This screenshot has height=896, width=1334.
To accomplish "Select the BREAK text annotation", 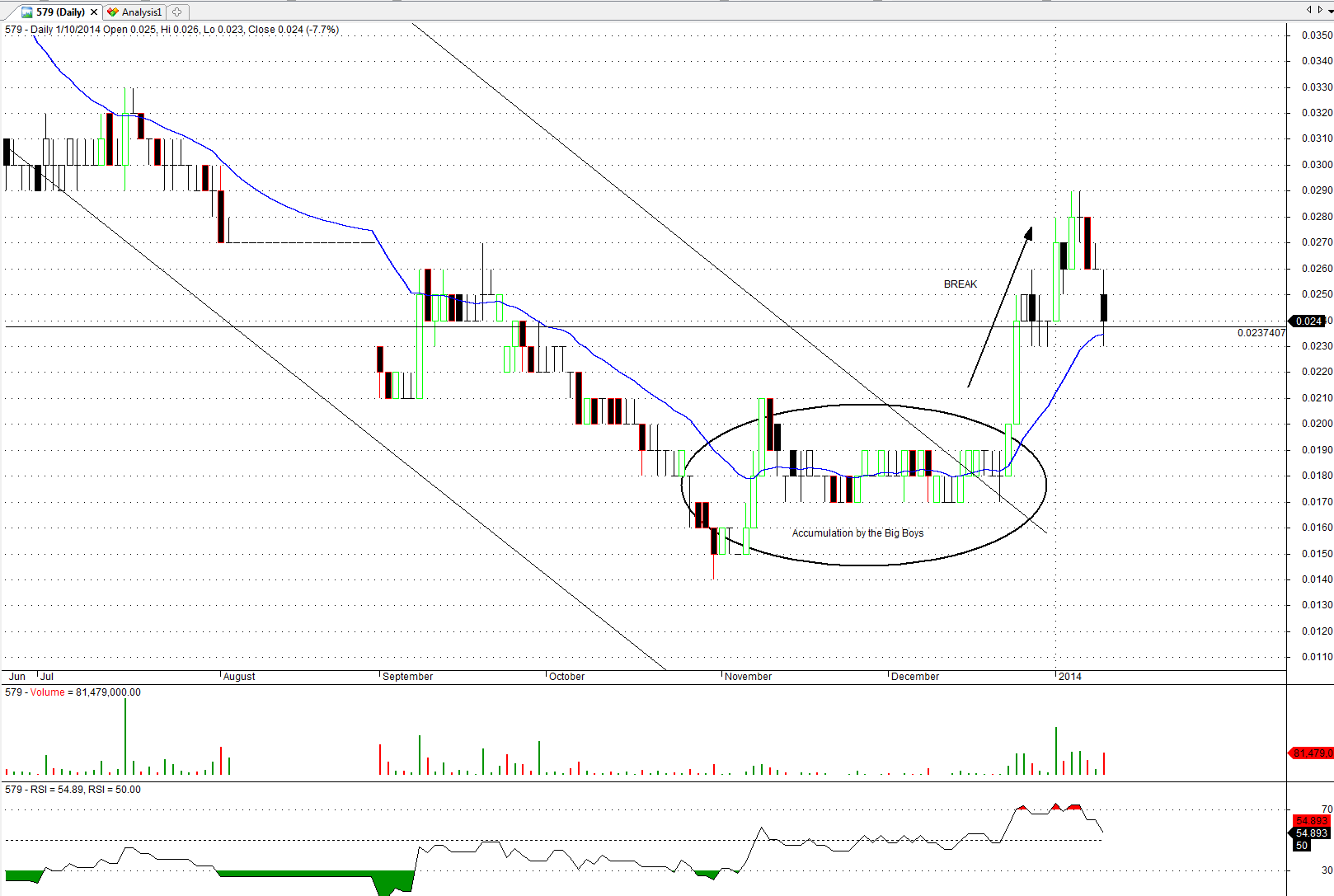I will point(960,284).
